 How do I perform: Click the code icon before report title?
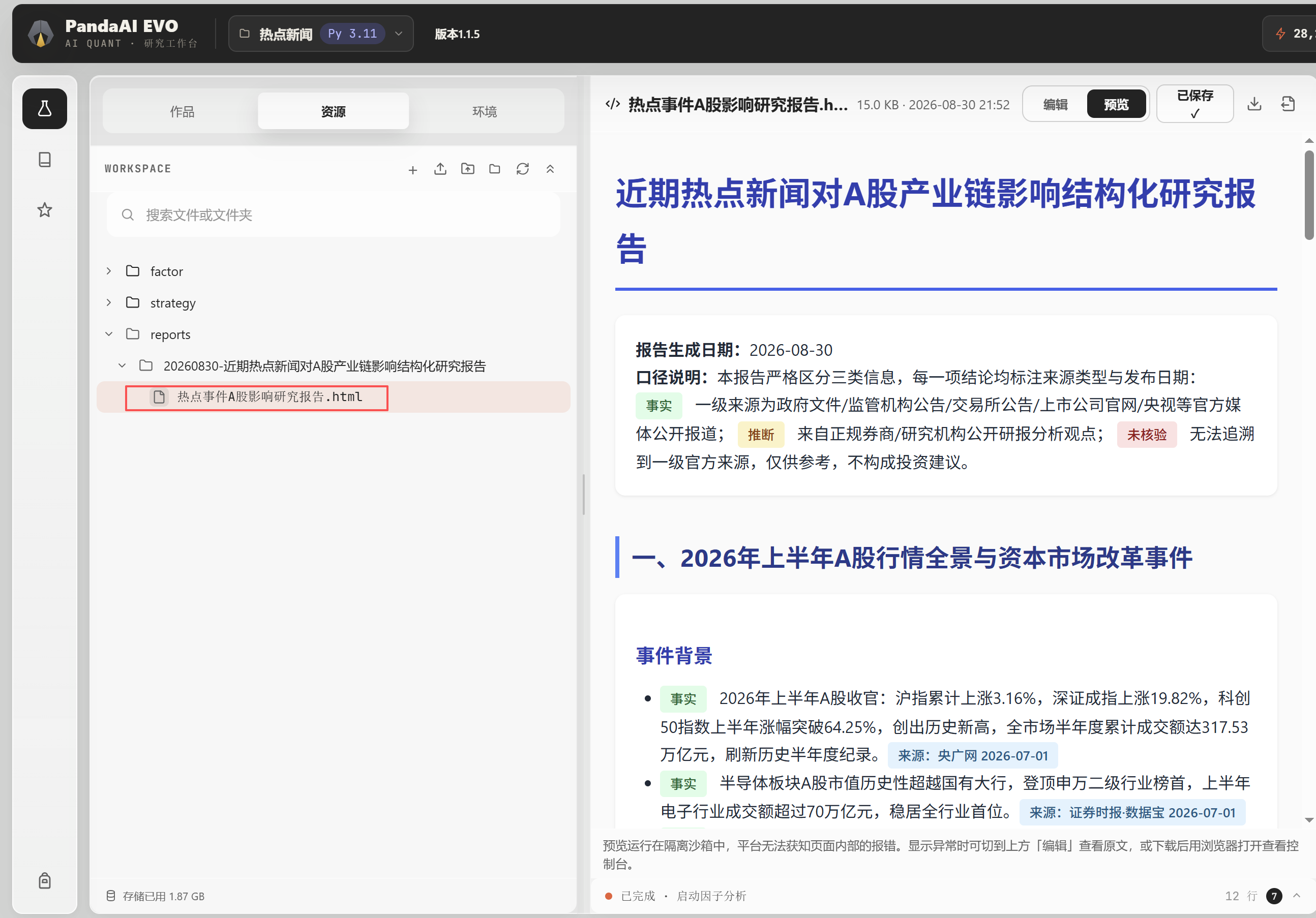613,104
